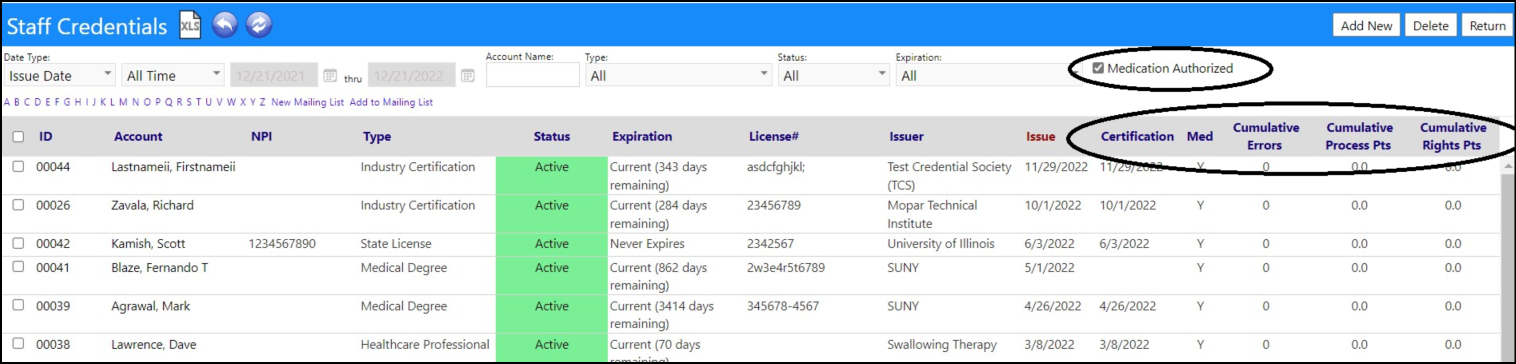This screenshot has height=364, width=1516.
Task: Click the Return button
Action: (x=1487, y=26)
